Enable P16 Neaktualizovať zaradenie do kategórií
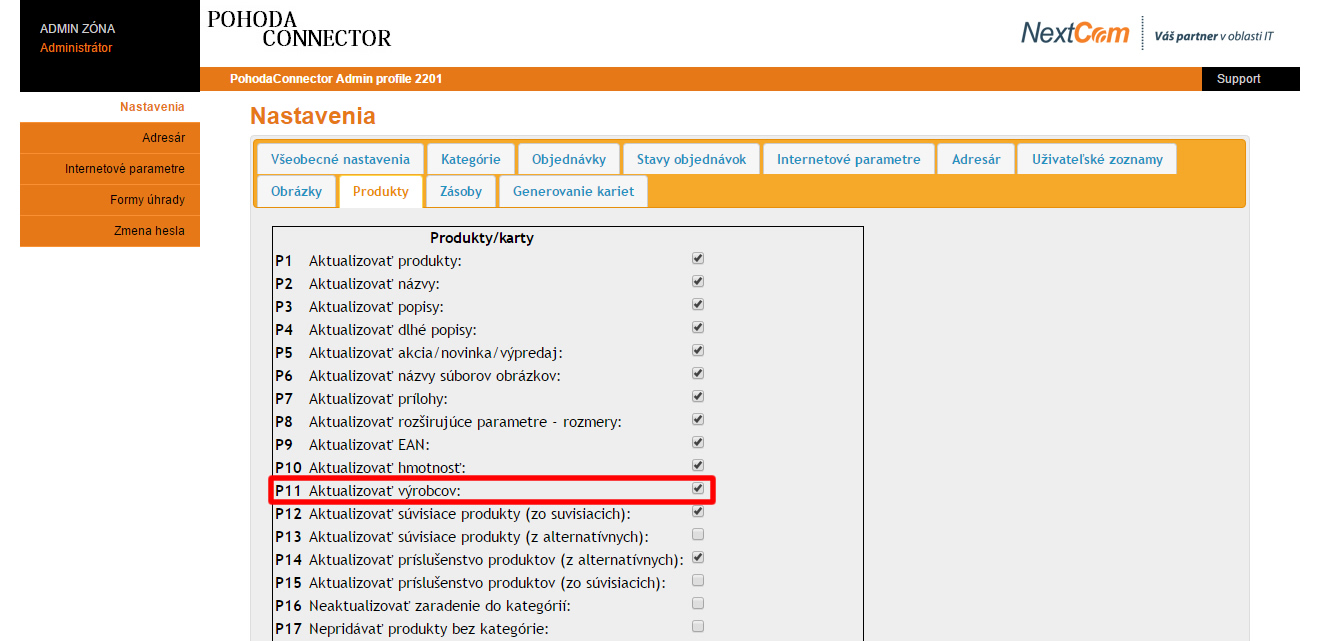This screenshot has width=1322, height=641. pos(698,603)
